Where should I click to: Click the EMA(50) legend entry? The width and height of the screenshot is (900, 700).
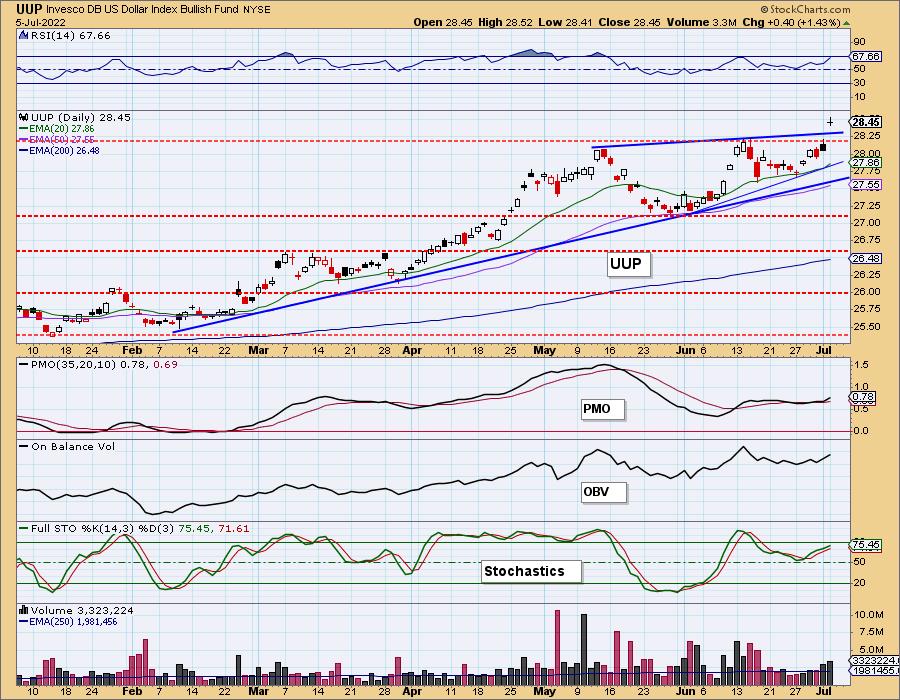click(x=57, y=139)
